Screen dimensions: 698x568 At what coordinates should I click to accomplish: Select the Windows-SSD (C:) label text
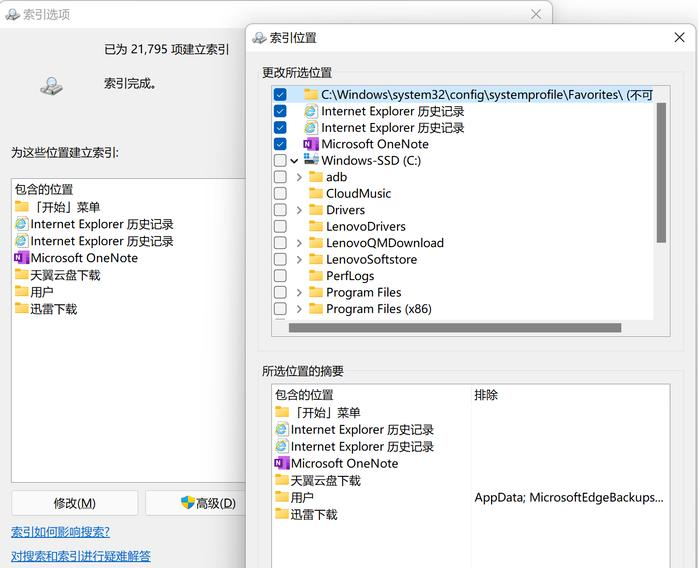pos(371,160)
